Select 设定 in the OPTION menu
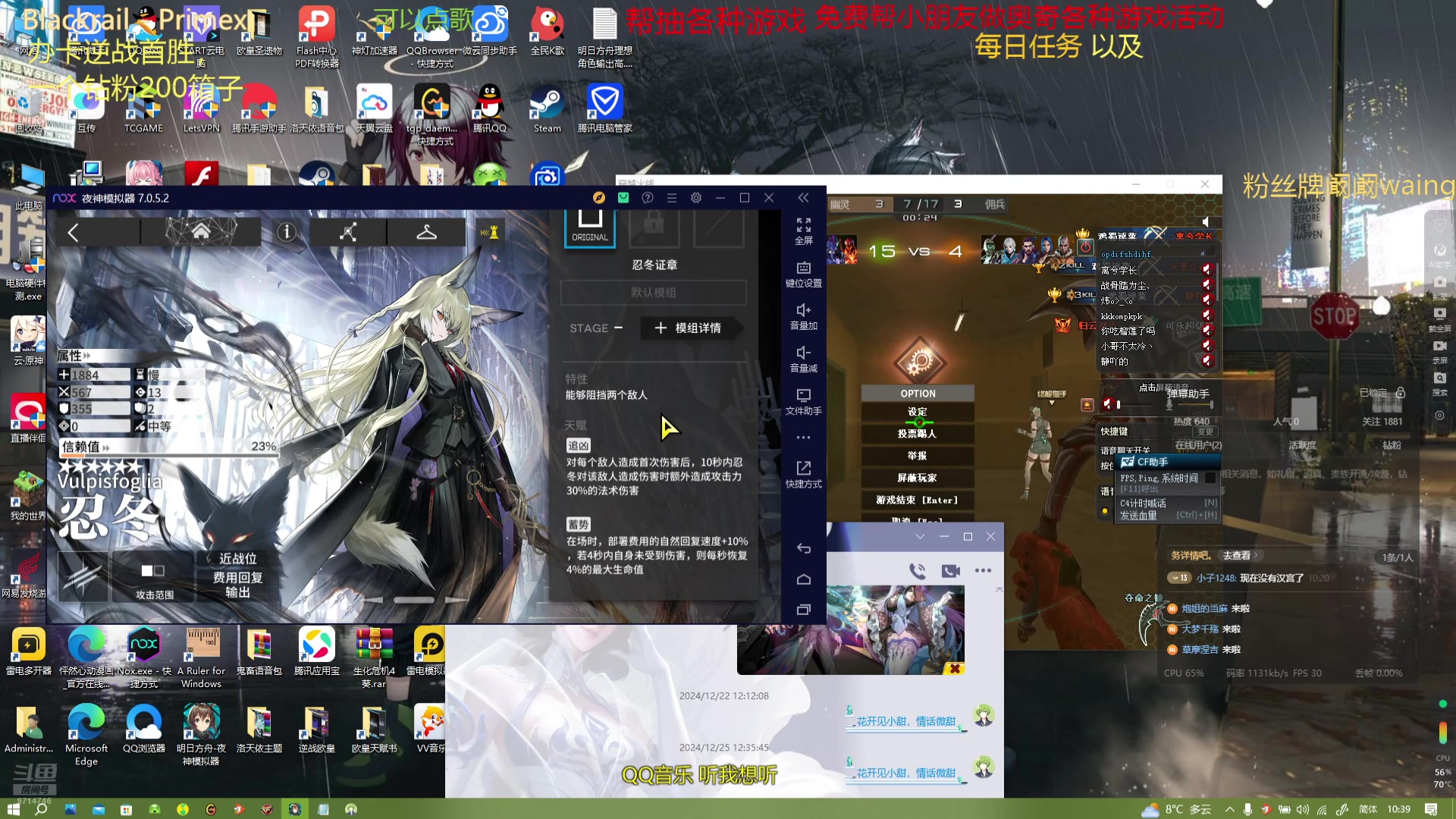1456x819 pixels. (x=918, y=412)
